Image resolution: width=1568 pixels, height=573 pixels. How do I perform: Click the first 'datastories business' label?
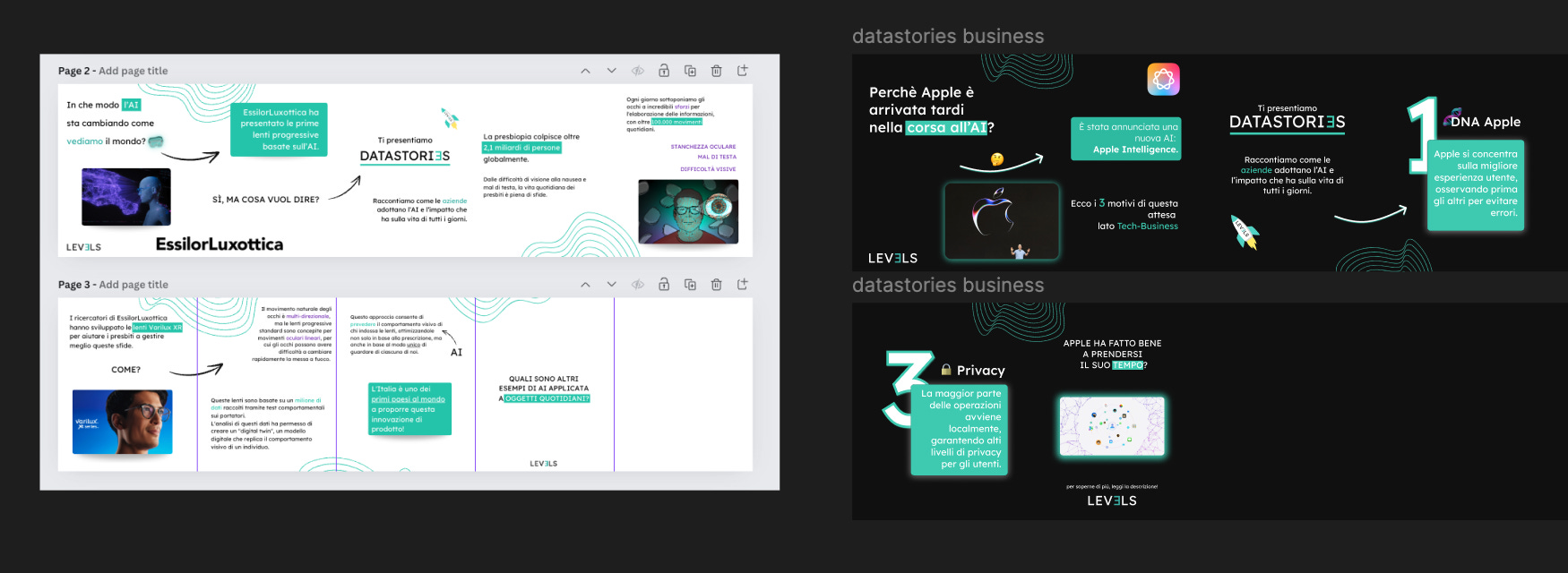(x=948, y=37)
